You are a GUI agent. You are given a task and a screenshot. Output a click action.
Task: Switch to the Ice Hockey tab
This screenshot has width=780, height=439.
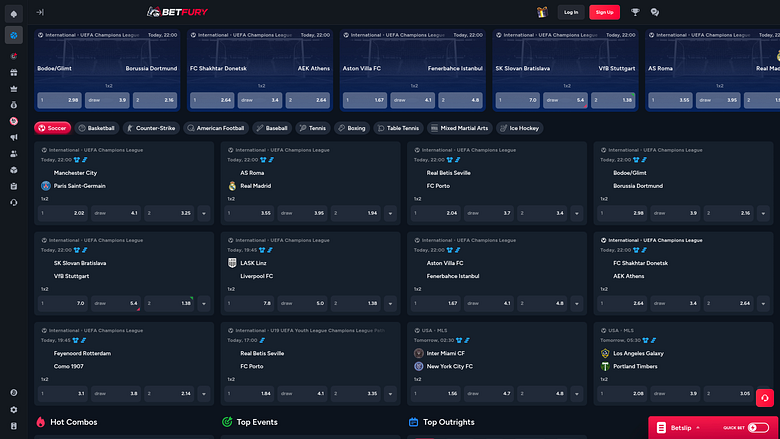519,128
